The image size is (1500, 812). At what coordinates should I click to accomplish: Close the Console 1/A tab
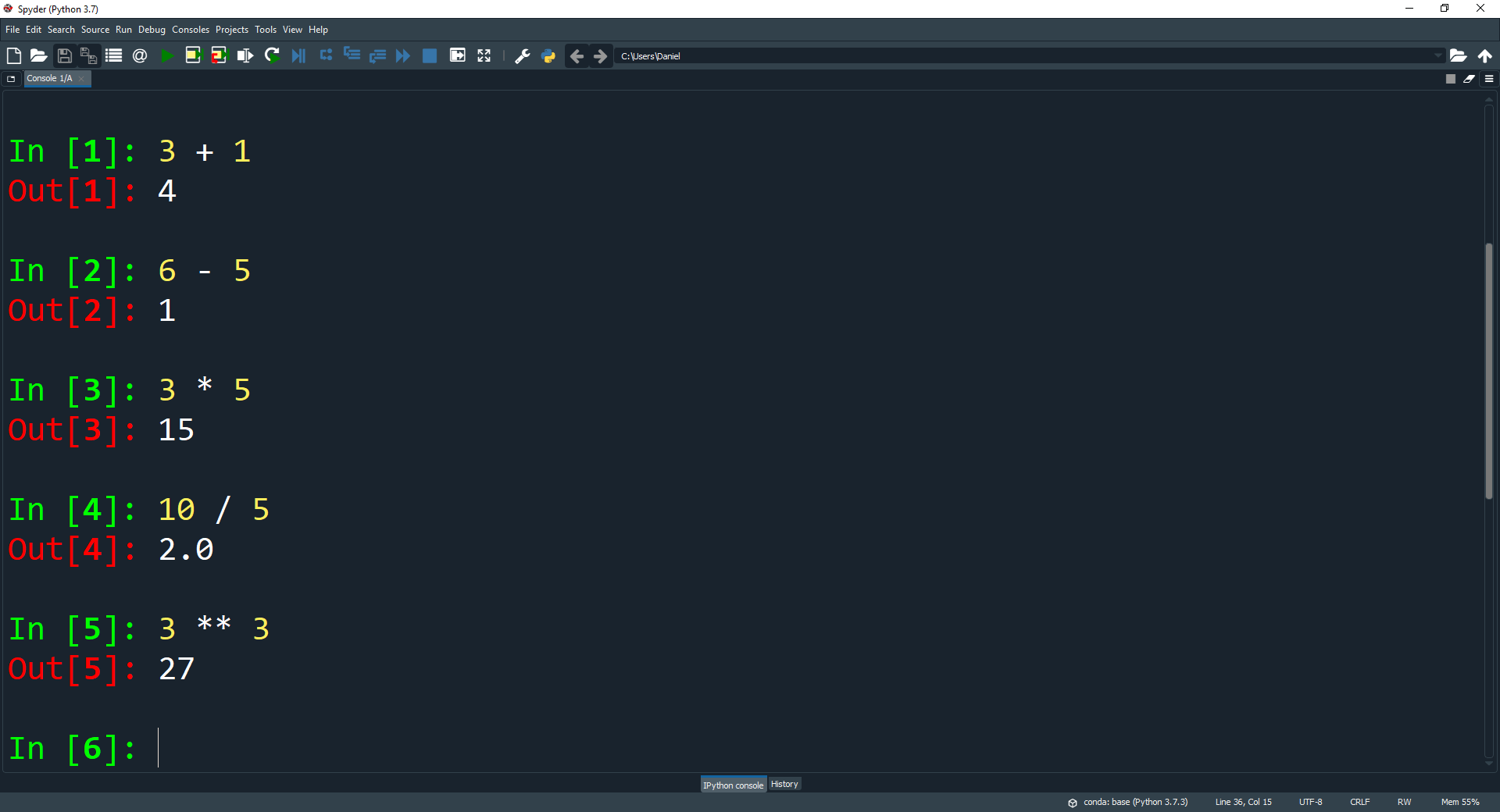click(81, 79)
